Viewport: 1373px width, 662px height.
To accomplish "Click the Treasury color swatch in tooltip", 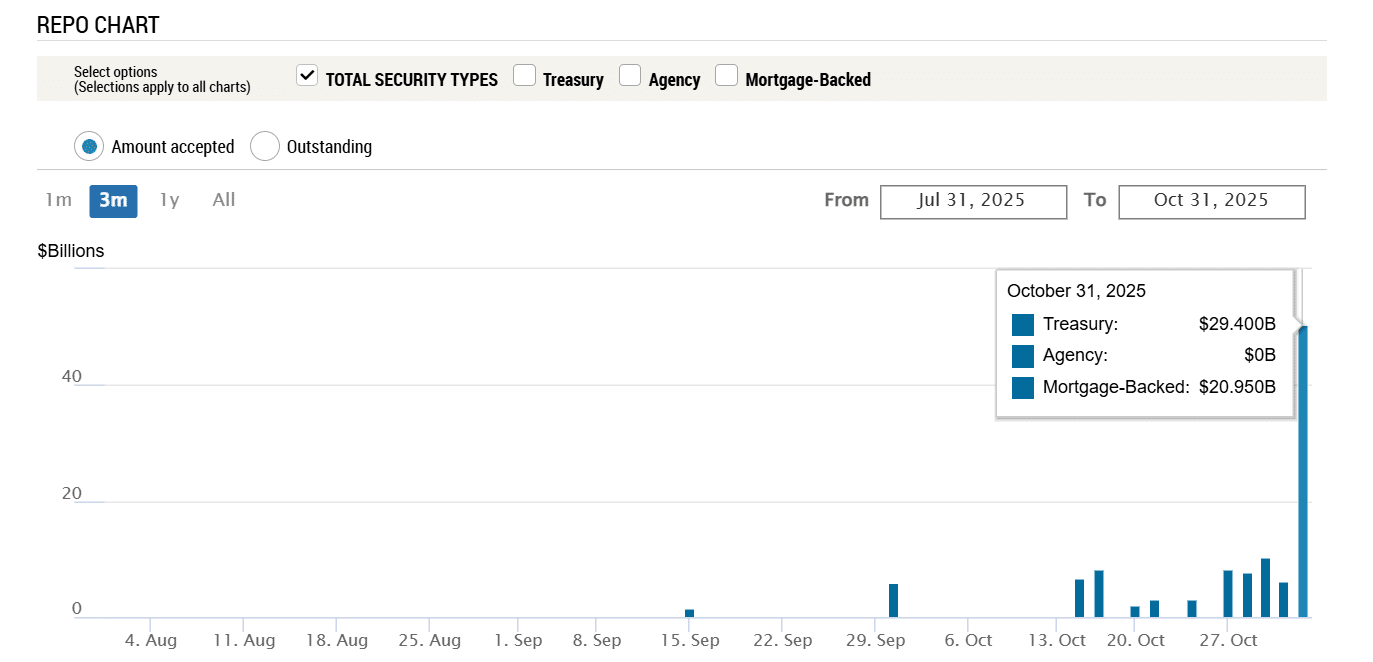I will point(1022,325).
